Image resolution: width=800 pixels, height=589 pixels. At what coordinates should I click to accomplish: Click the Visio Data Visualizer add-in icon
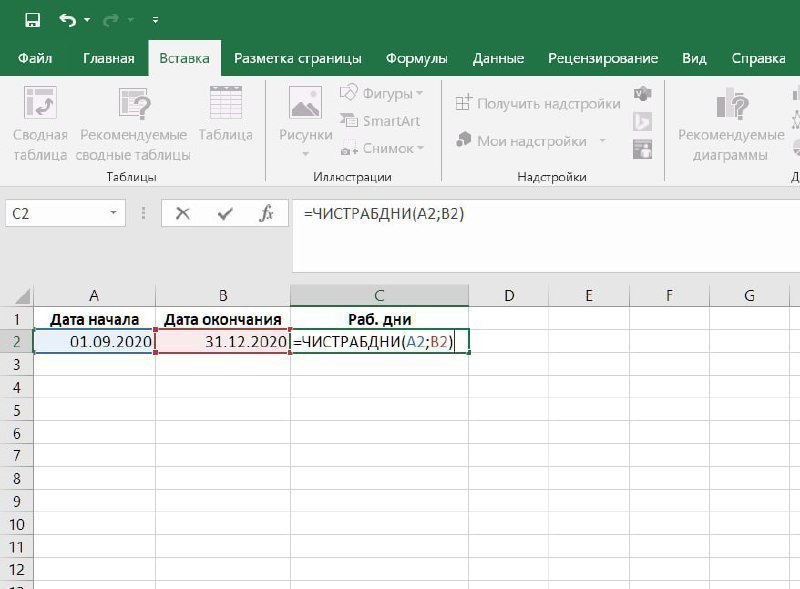[x=642, y=93]
